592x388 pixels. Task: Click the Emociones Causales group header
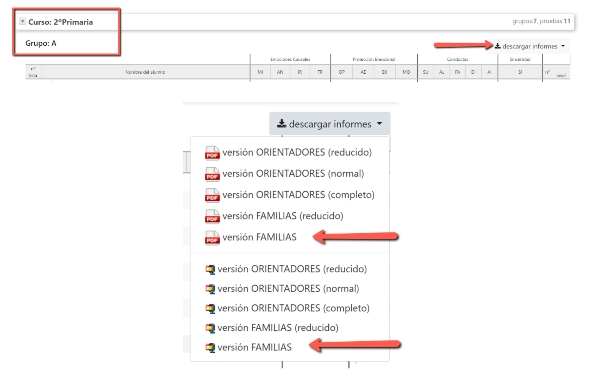tap(290, 59)
